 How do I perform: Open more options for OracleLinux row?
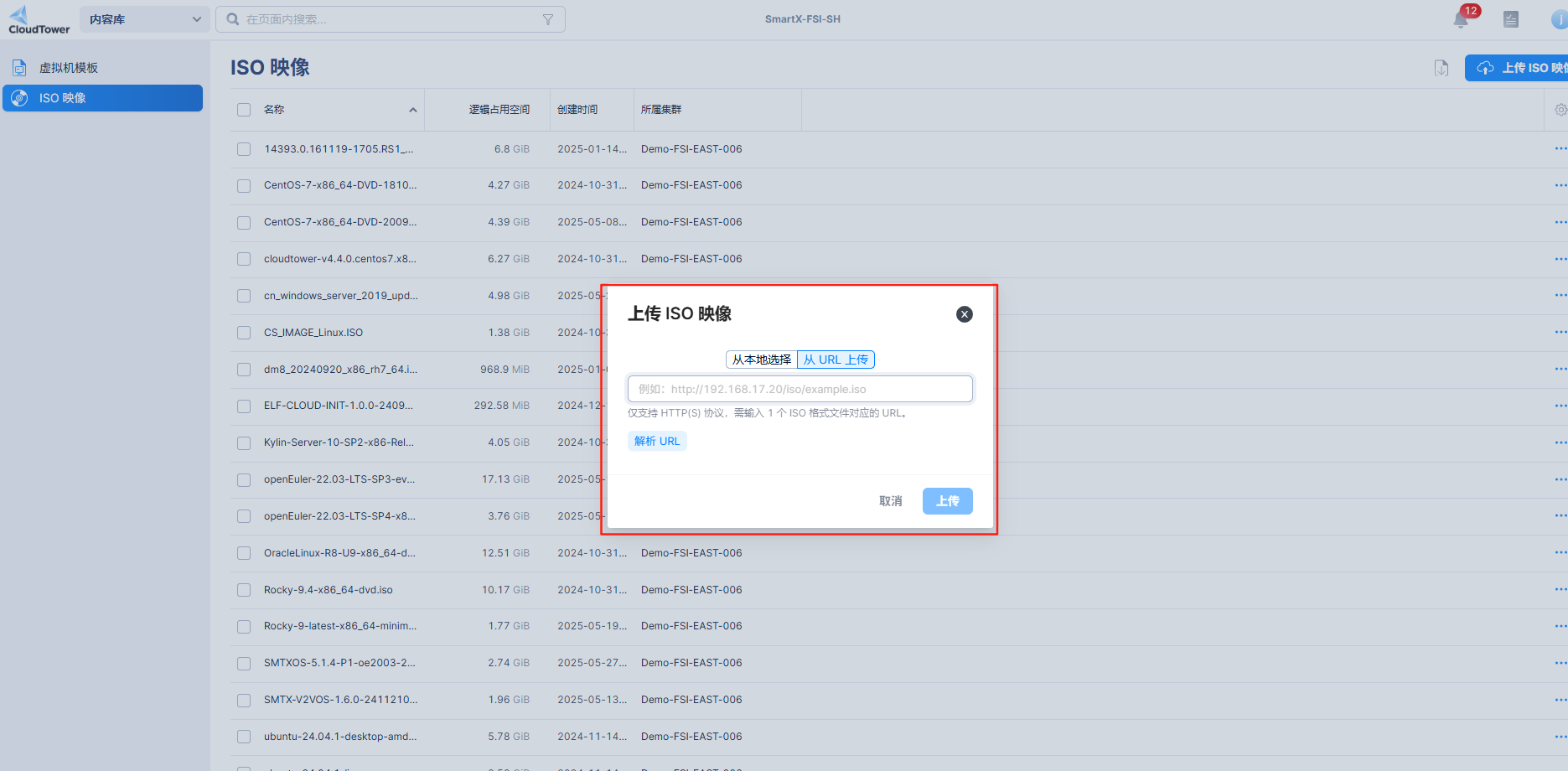[1560, 552]
